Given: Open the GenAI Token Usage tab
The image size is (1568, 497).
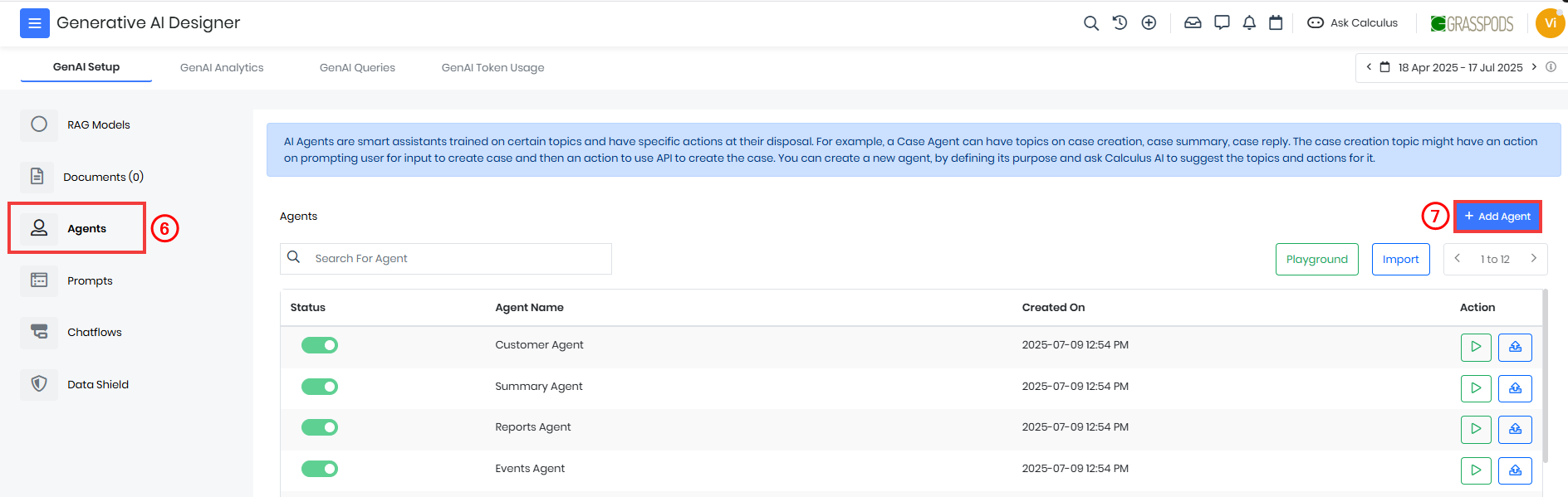Looking at the screenshot, I should point(493,68).
